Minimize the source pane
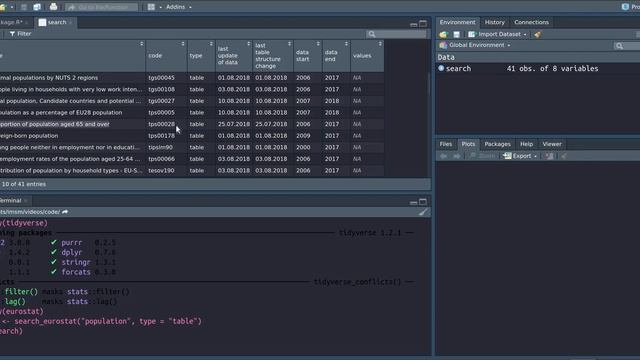The height and width of the screenshot is (360, 640). (413, 24)
